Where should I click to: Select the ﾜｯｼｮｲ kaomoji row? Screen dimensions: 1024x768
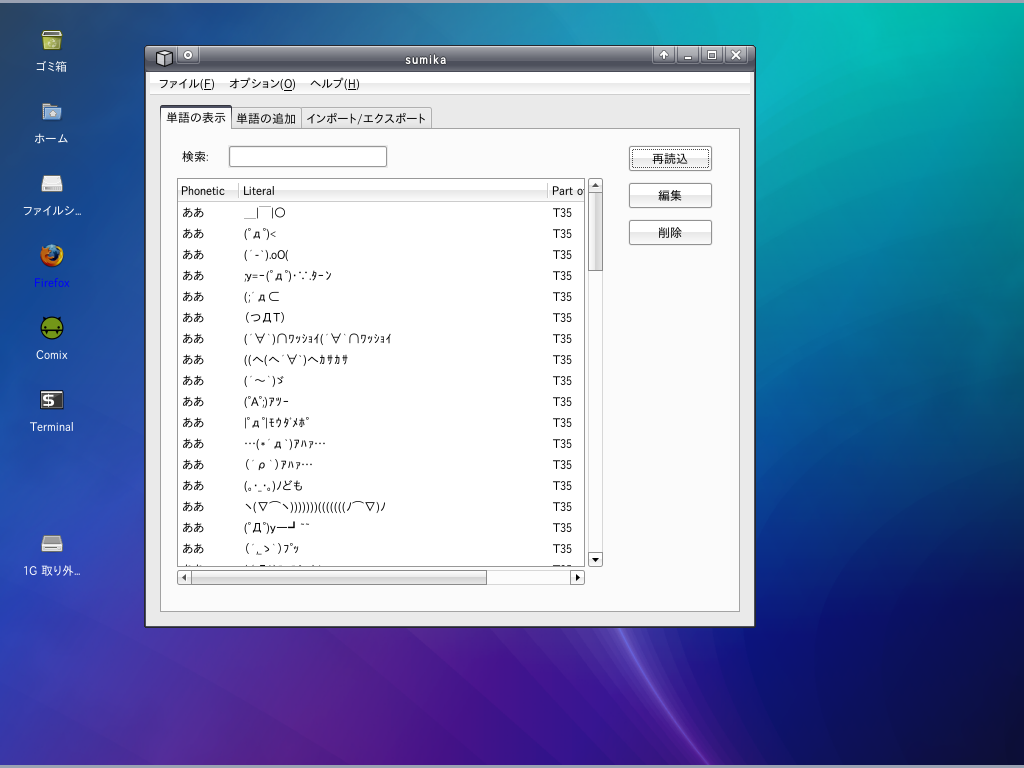[x=381, y=338]
